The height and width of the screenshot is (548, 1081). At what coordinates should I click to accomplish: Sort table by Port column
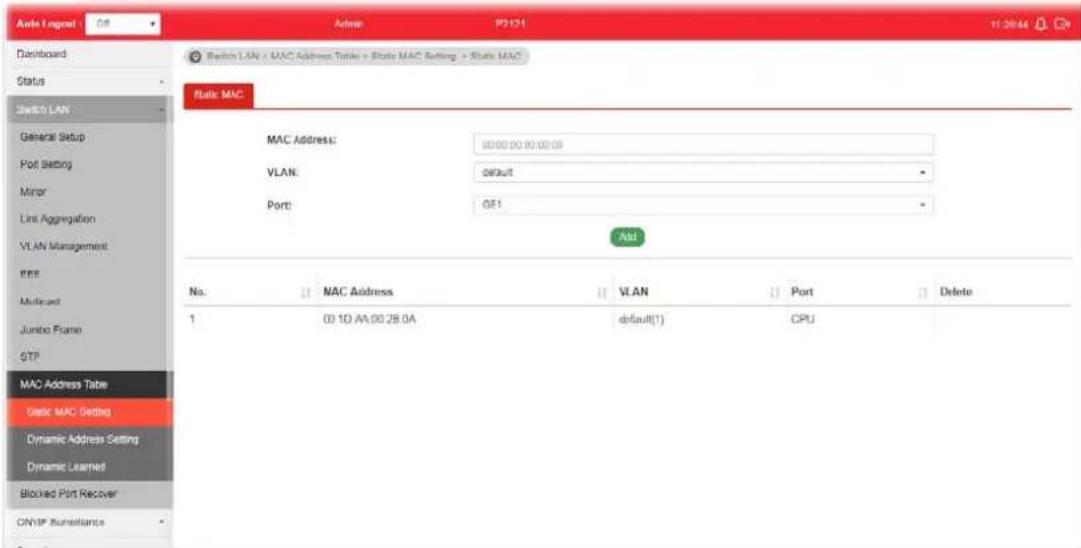point(922,292)
